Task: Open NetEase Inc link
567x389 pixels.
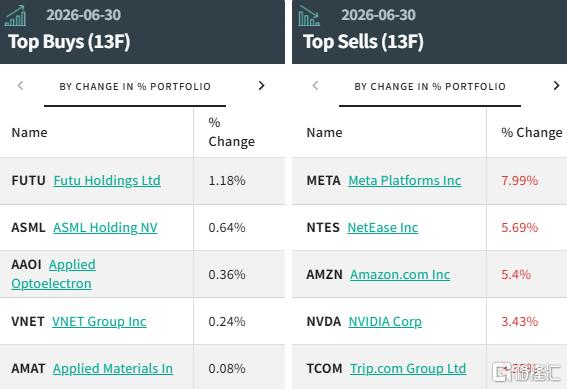Action: click(x=383, y=227)
